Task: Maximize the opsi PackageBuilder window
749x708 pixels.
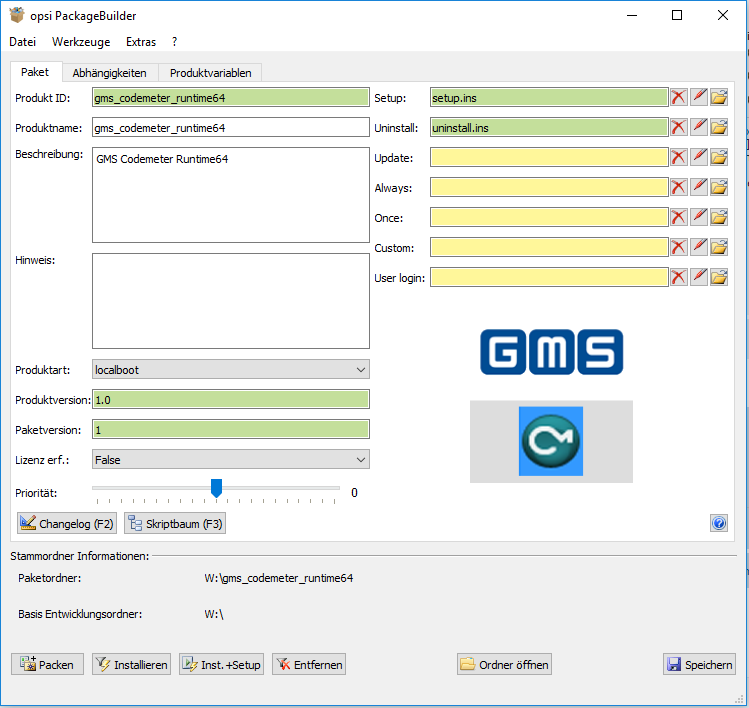Action: [677, 15]
